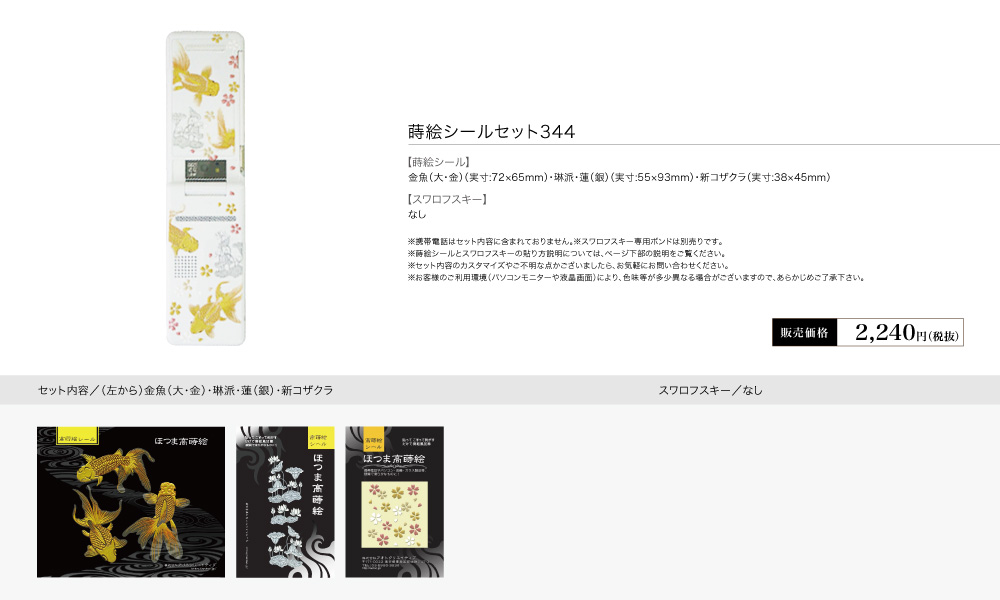Click the flip phone product image

205,188
